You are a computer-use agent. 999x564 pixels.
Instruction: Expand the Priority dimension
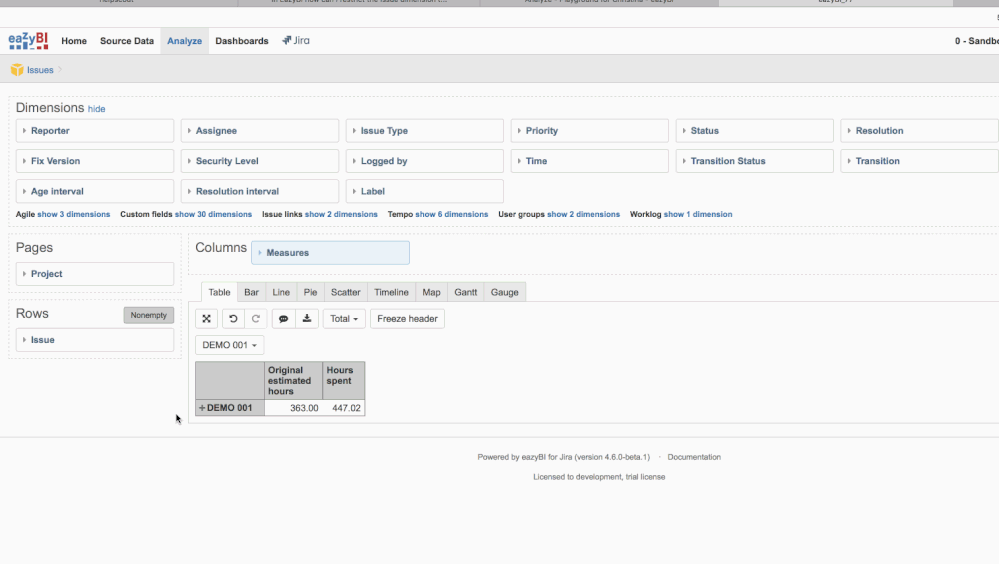pos(590,131)
